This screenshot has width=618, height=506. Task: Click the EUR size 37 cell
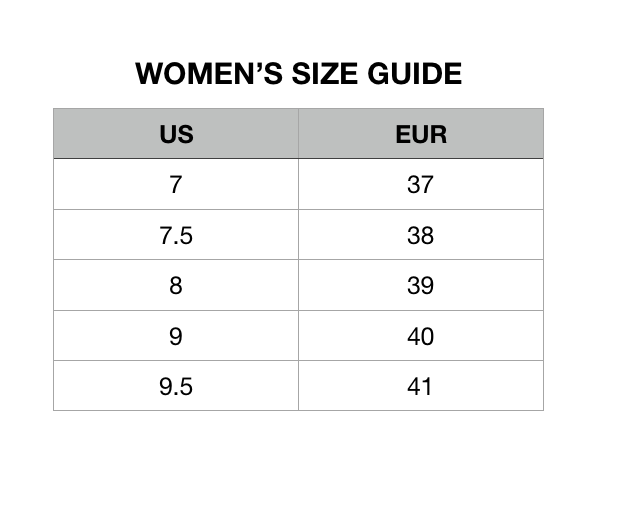click(x=420, y=185)
